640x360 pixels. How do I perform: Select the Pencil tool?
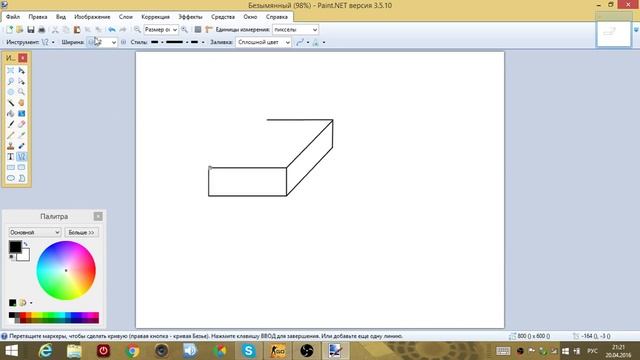(x=11, y=135)
